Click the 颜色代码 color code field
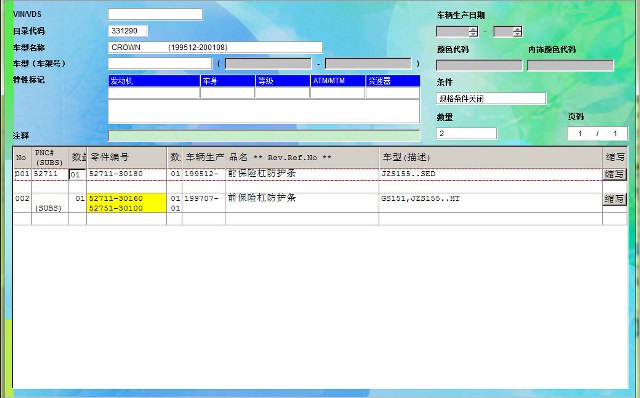Image resolution: width=640 pixels, height=398 pixels. point(479,65)
